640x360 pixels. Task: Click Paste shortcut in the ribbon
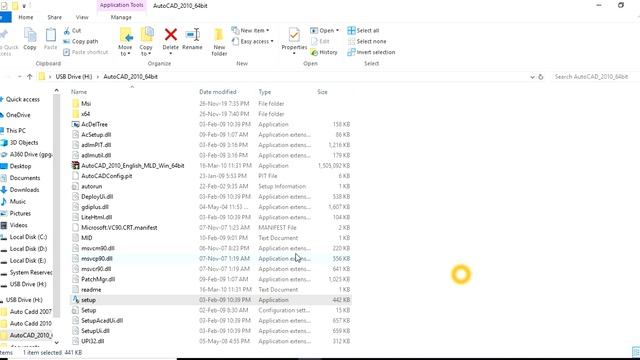(x=86, y=52)
